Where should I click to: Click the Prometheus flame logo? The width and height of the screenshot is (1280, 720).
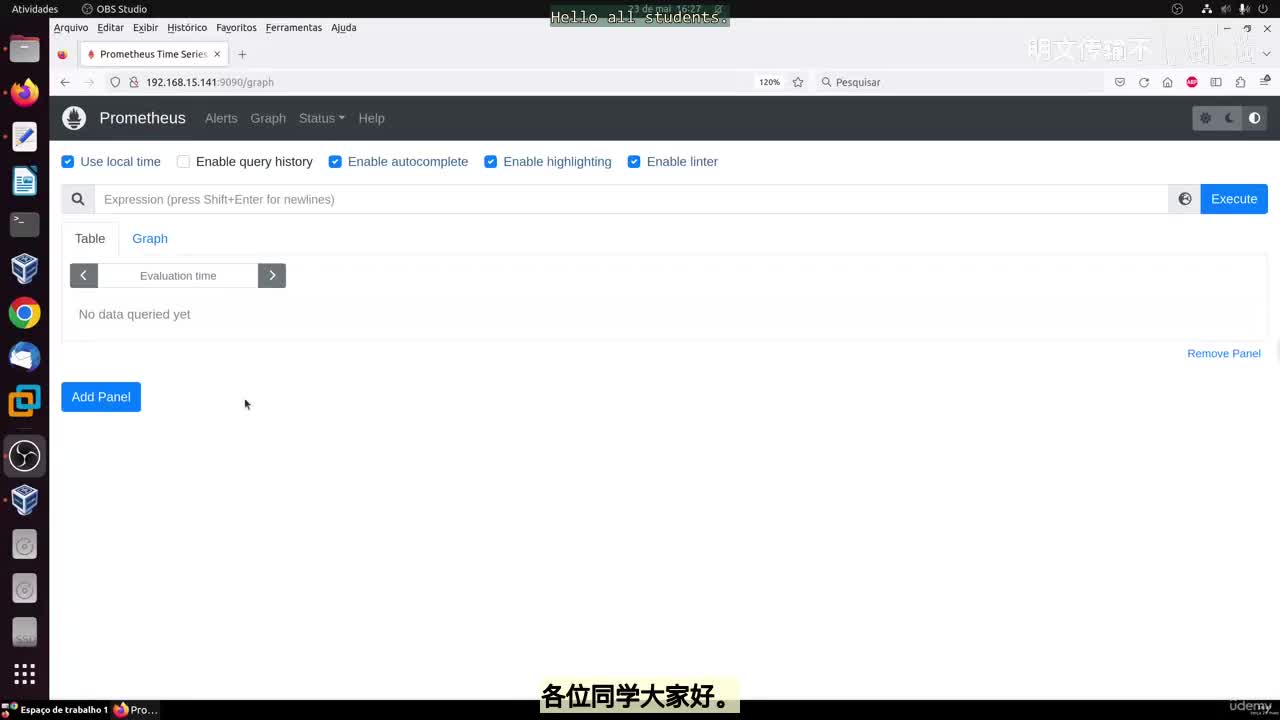[74, 118]
